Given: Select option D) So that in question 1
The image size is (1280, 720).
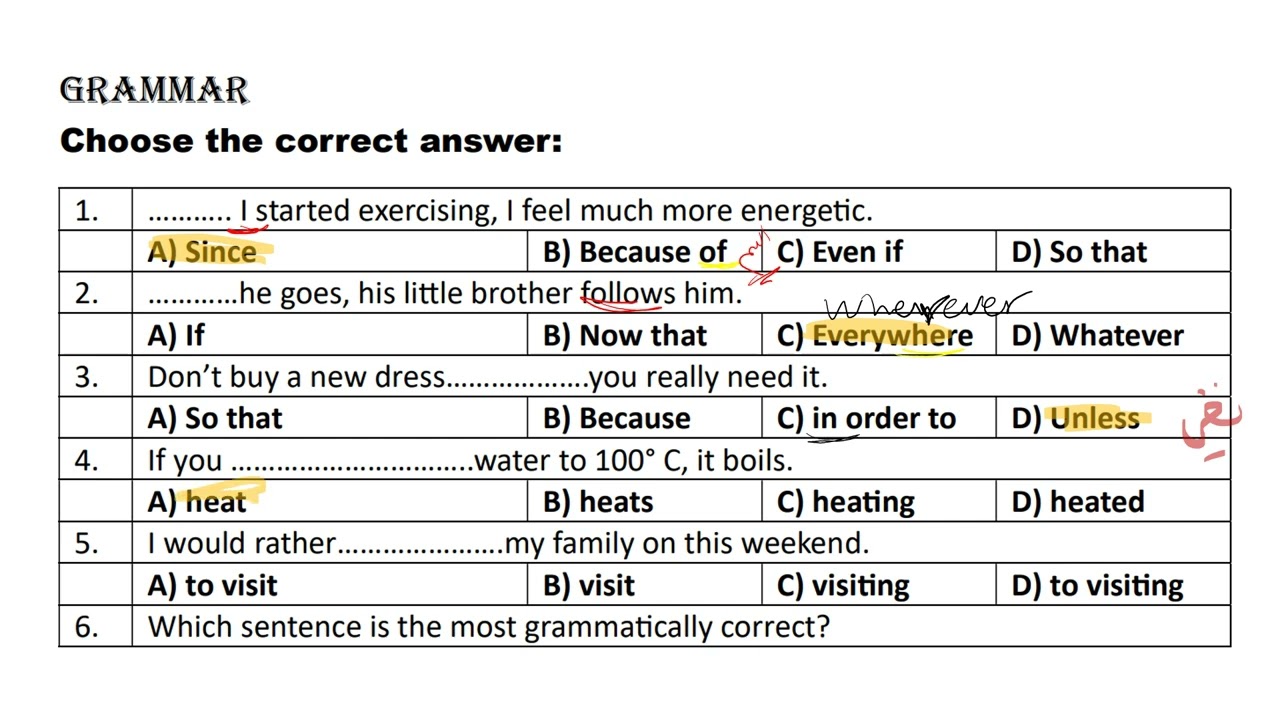Looking at the screenshot, I should pos(1079,252).
